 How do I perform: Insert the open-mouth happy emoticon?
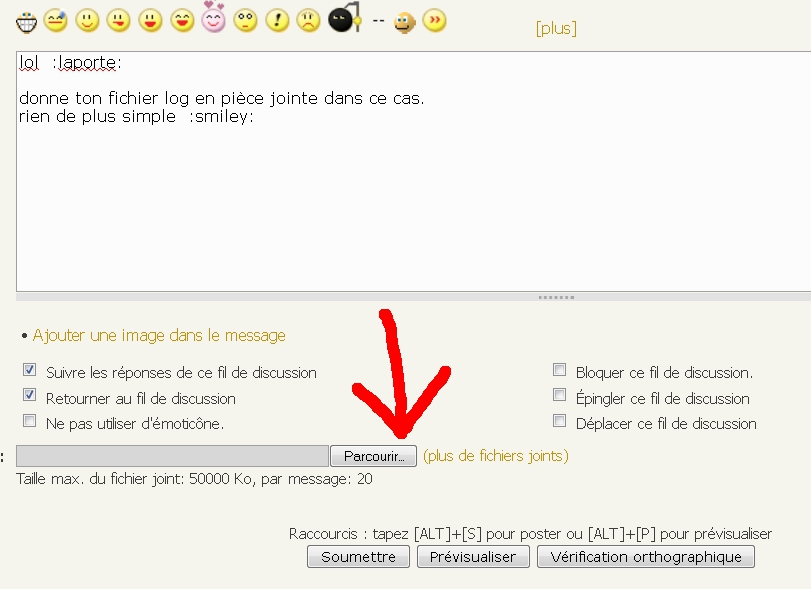point(151,21)
